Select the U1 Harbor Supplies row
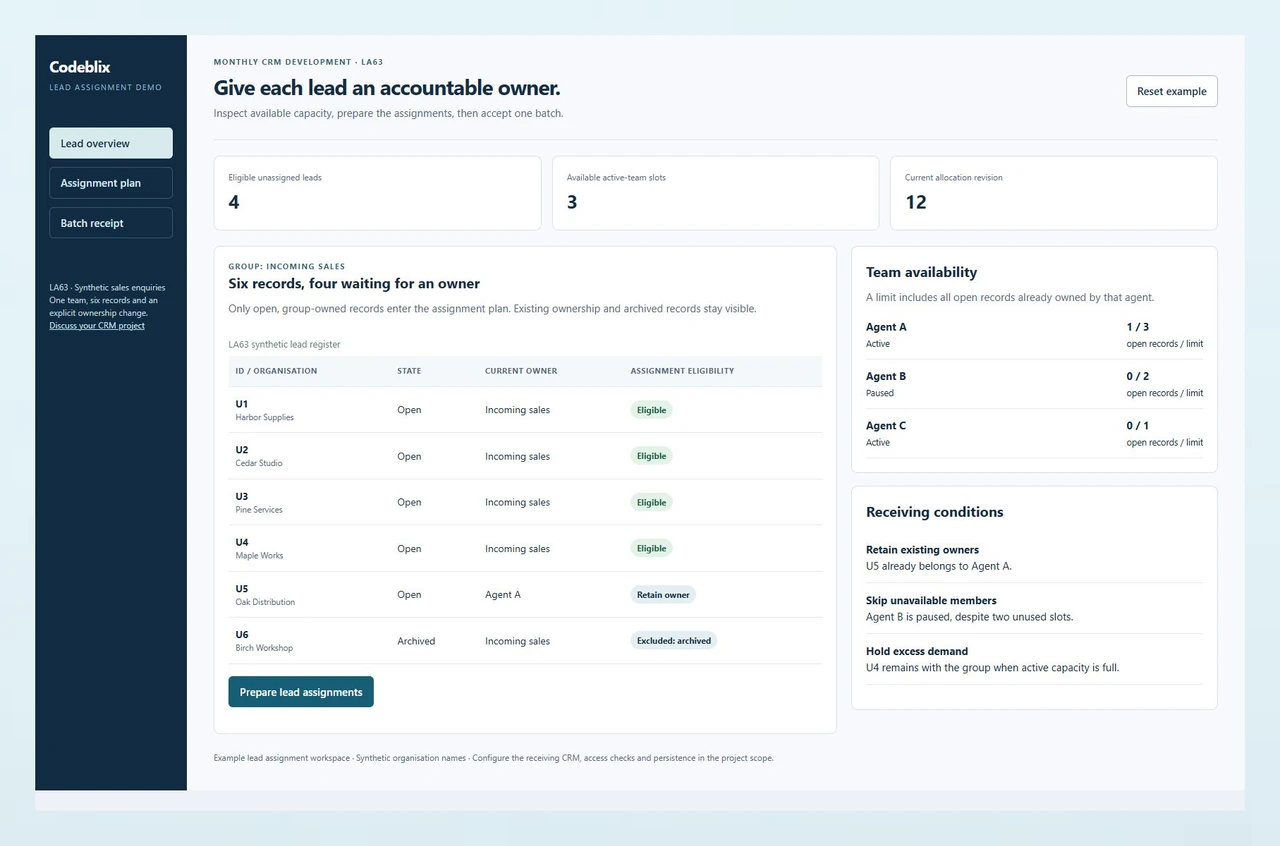The width and height of the screenshot is (1280, 846). (525, 410)
